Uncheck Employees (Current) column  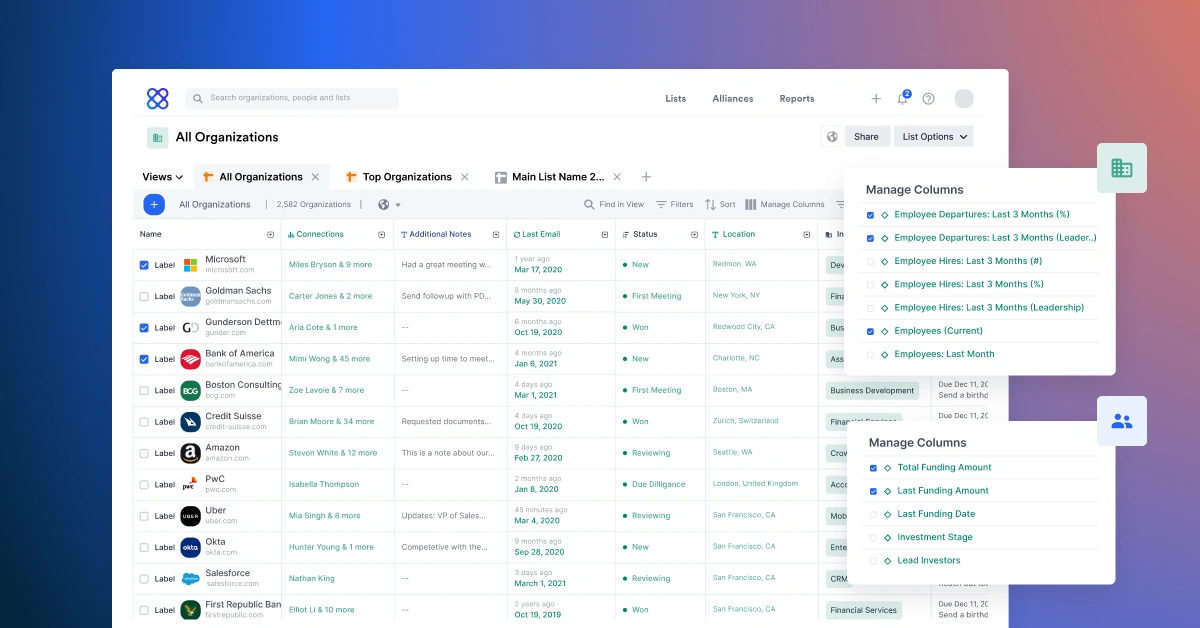point(870,331)
